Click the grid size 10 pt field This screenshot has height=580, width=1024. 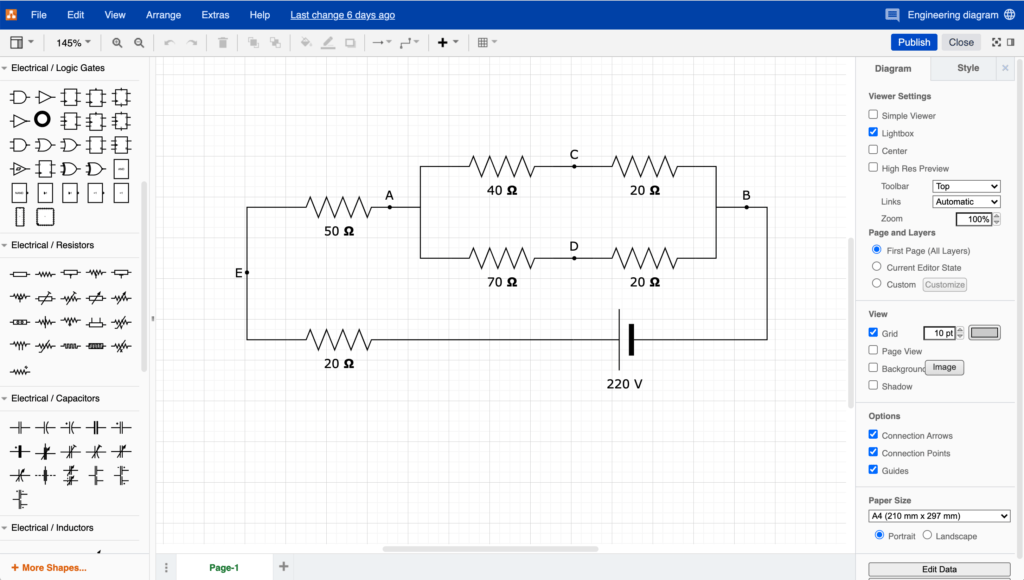pos(939,333)
